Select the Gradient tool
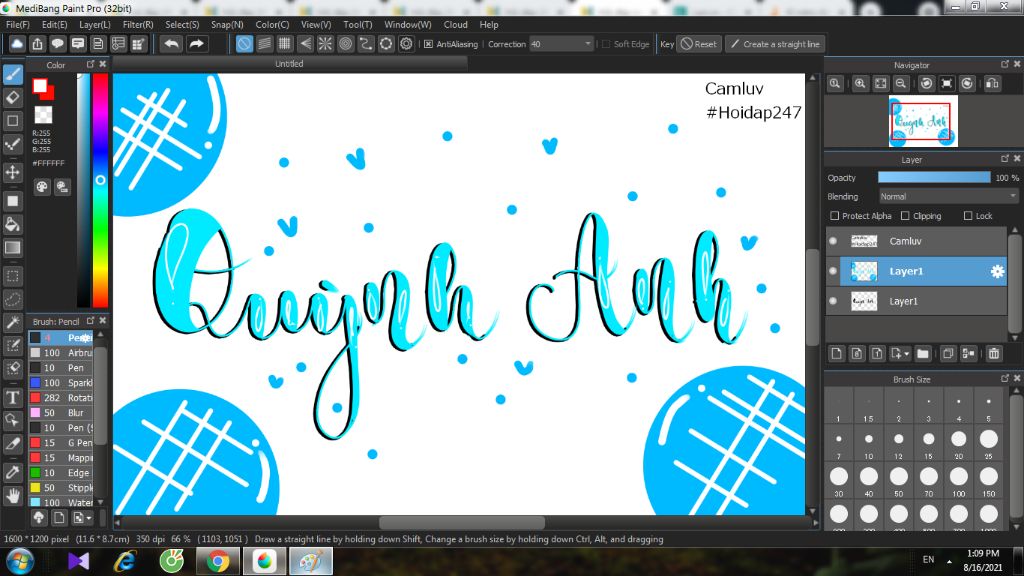This screenshot has width=1024, height=576. point(12,248)
